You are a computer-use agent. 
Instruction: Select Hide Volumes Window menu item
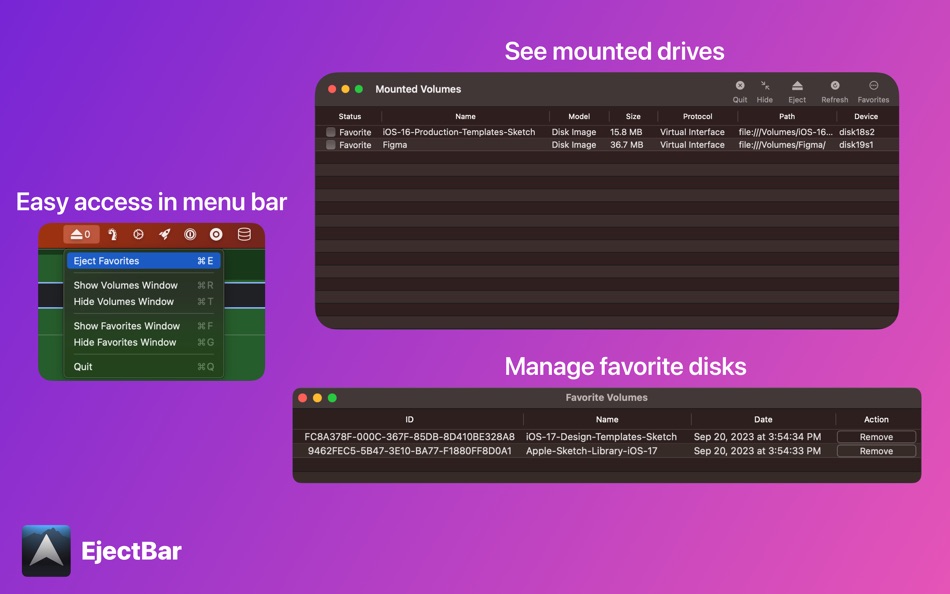144,301
